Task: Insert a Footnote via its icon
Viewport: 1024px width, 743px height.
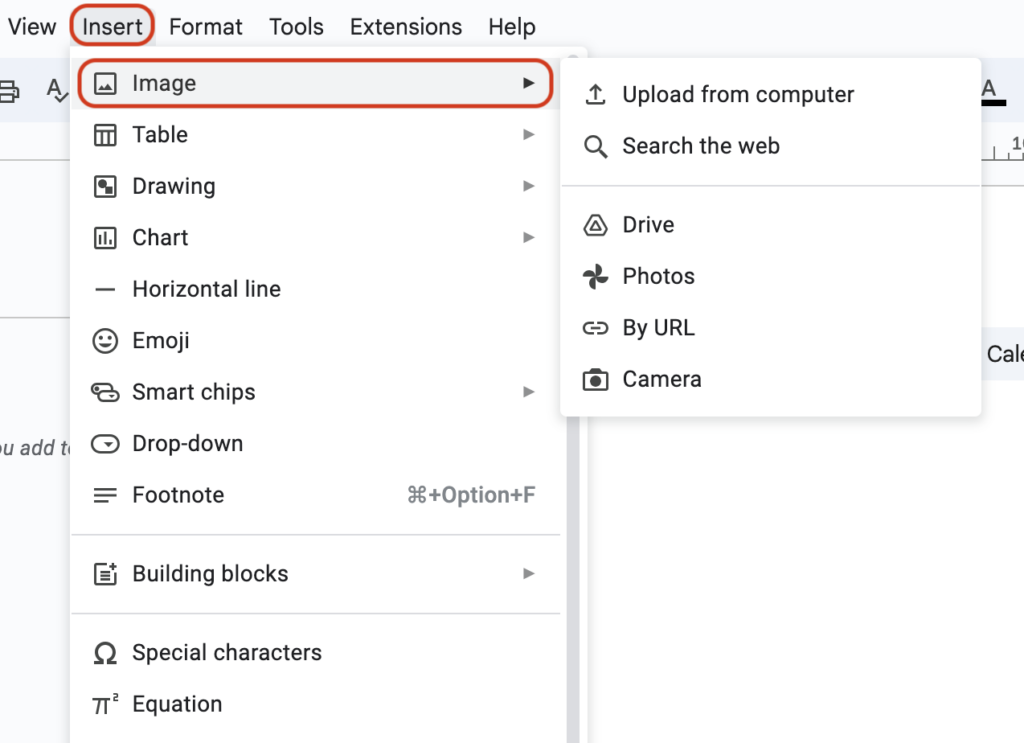Action: click(106, 494)
